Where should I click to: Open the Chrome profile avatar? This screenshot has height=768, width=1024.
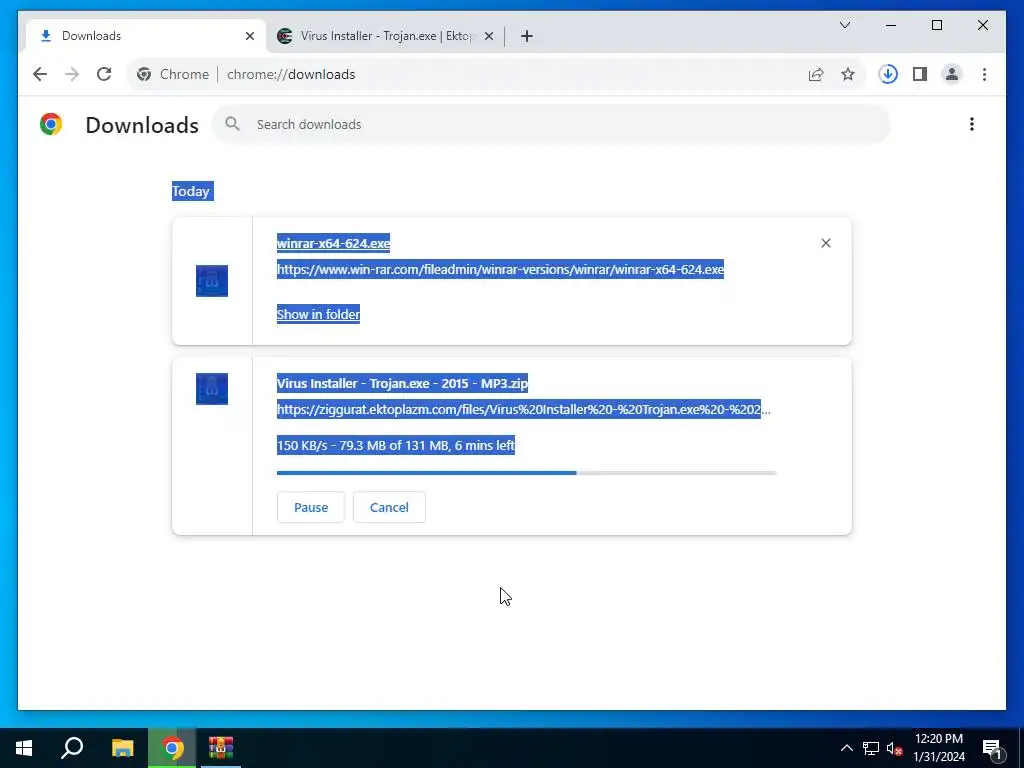coord(952,74)
